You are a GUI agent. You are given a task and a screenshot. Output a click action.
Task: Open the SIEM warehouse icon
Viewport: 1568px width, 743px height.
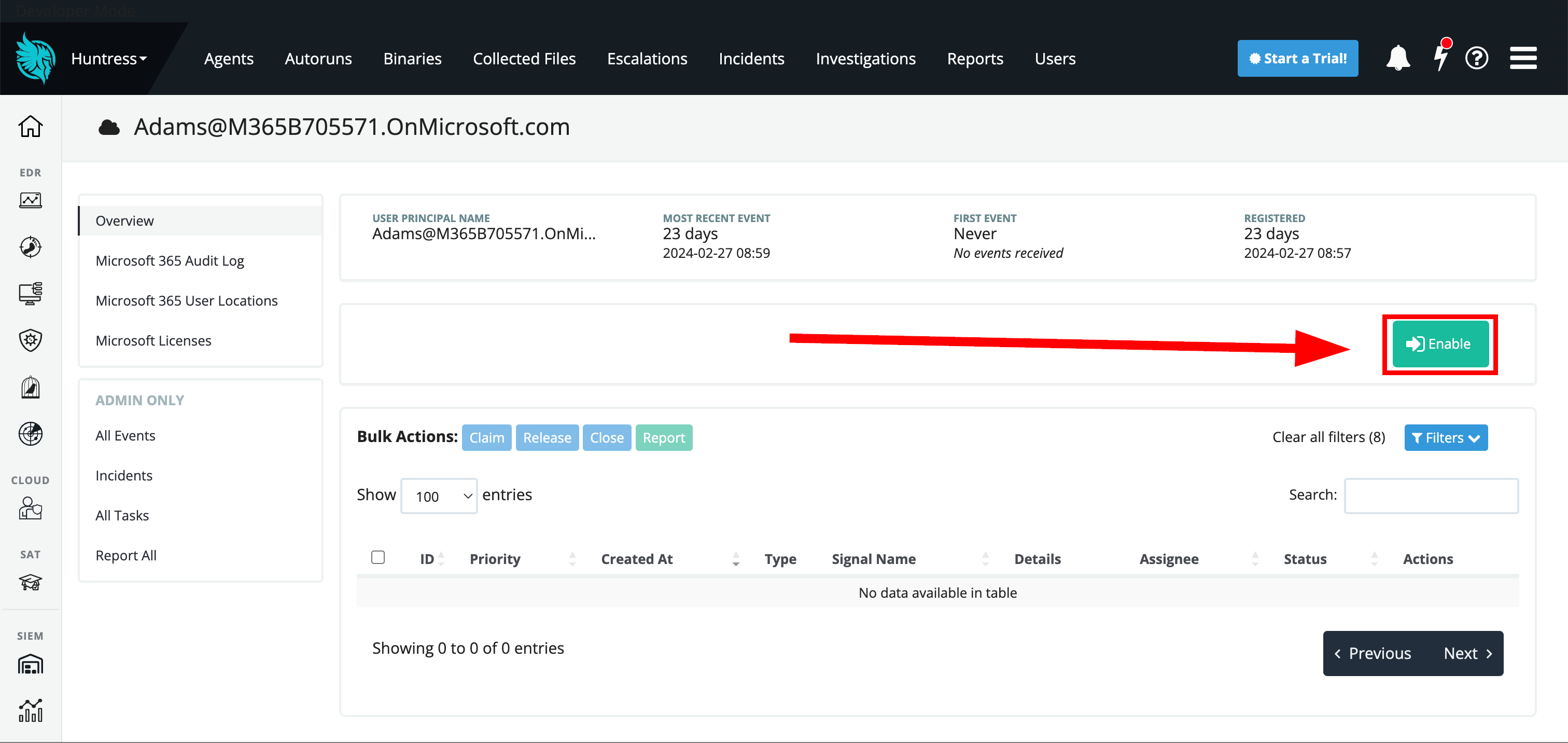30,664
